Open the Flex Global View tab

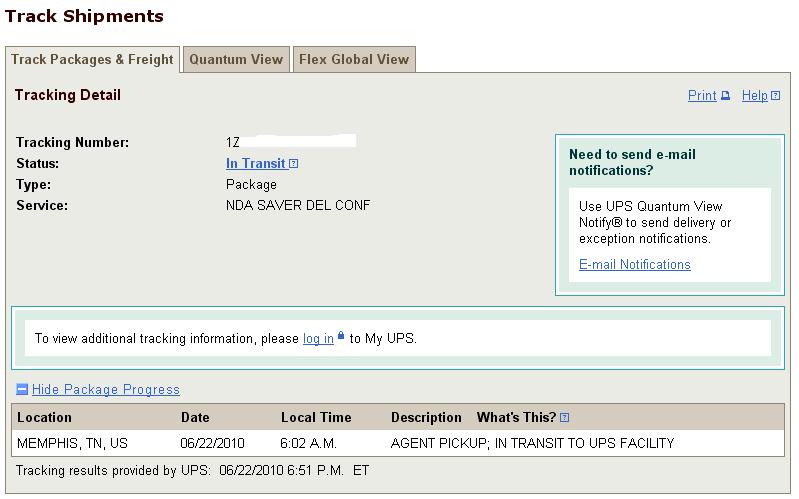coord(354,60)
